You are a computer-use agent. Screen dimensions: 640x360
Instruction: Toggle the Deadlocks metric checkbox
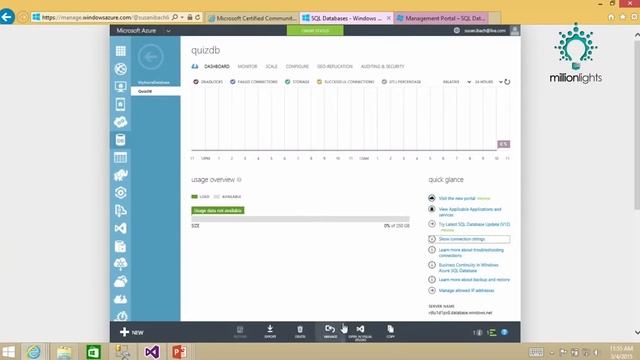tap(196, 82)
